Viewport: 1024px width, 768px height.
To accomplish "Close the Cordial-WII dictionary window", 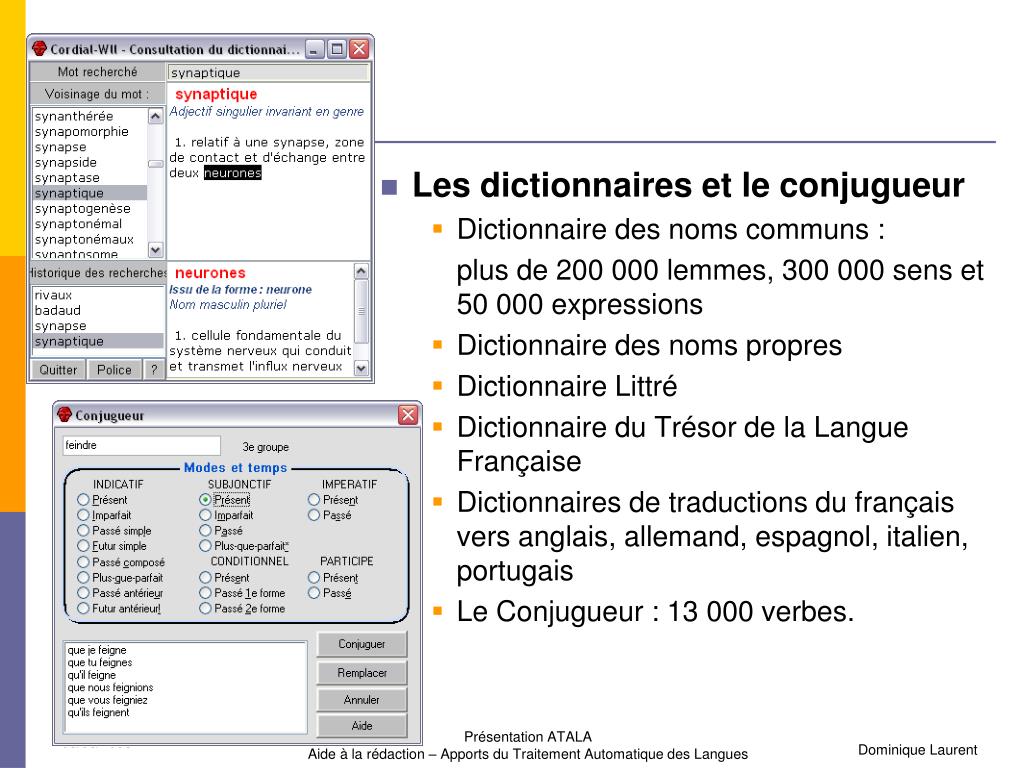I will click(x=359, y=49).
